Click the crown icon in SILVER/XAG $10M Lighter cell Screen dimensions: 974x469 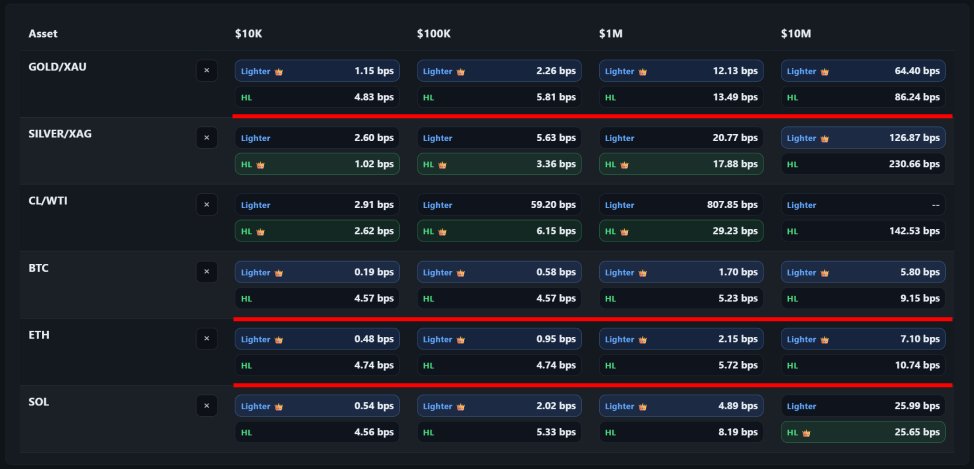[x=825, y=139]
